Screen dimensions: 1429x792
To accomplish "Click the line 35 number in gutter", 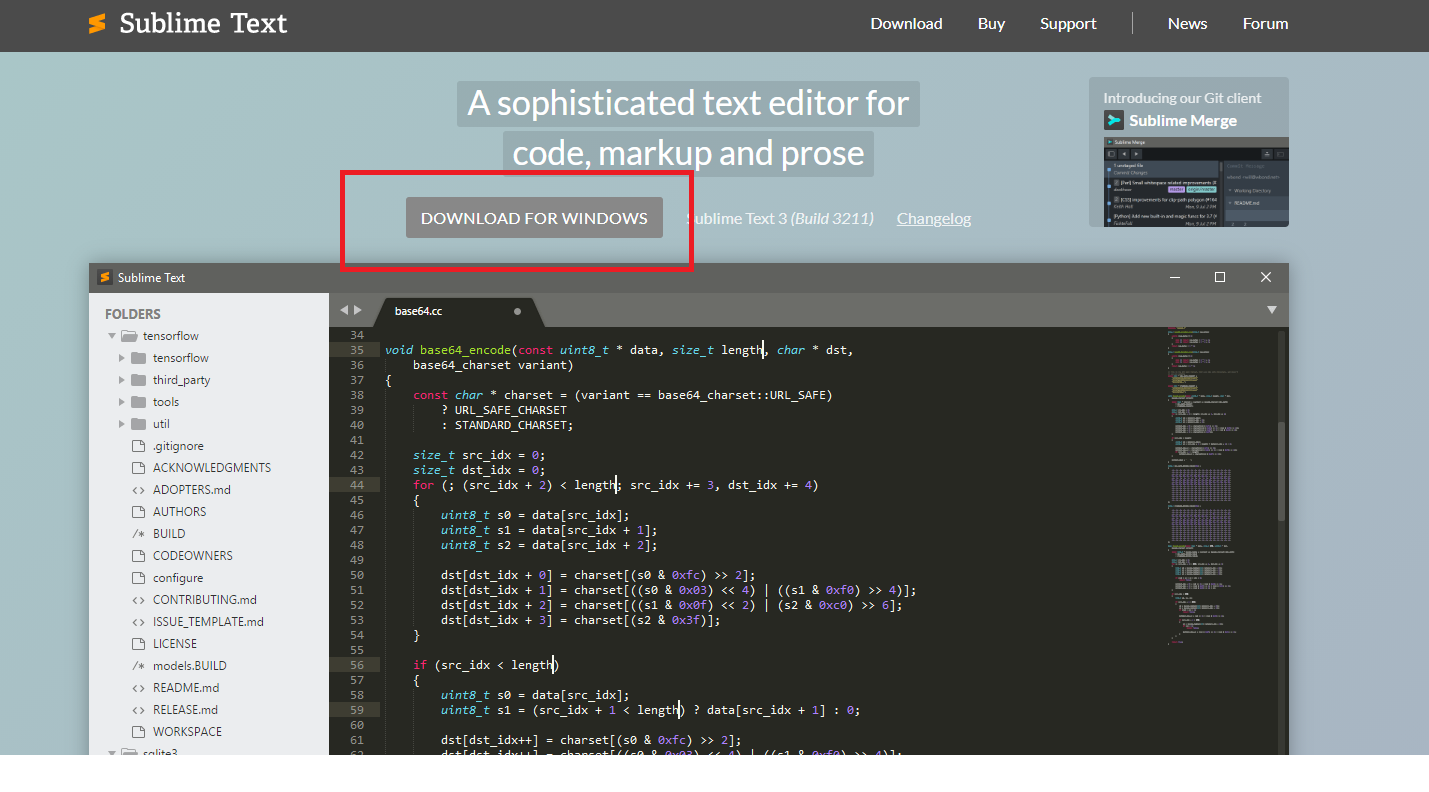I will (x=357, y=350).
